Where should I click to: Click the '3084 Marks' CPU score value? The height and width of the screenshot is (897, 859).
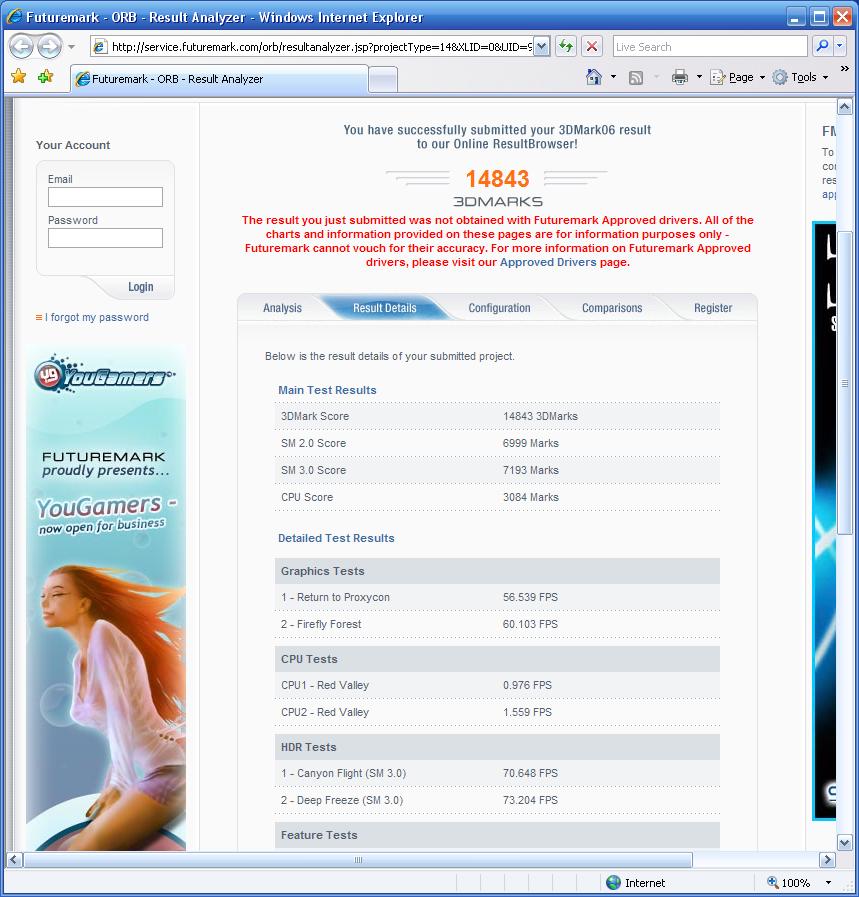click(530, 497)
